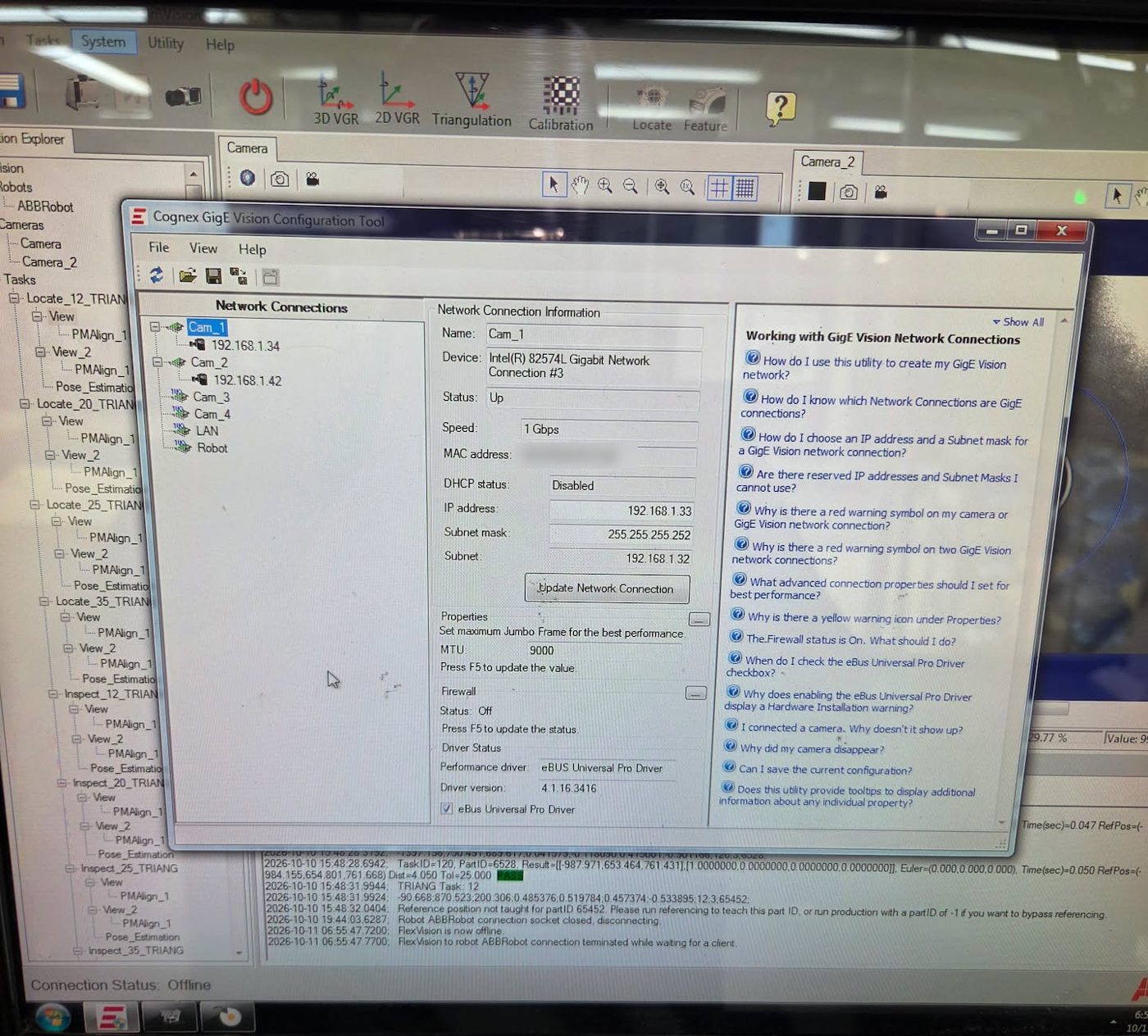Screen dimensions: 1148x1036
Task: Click the snapshot icon in Camera panel
Action: [280, 179]
